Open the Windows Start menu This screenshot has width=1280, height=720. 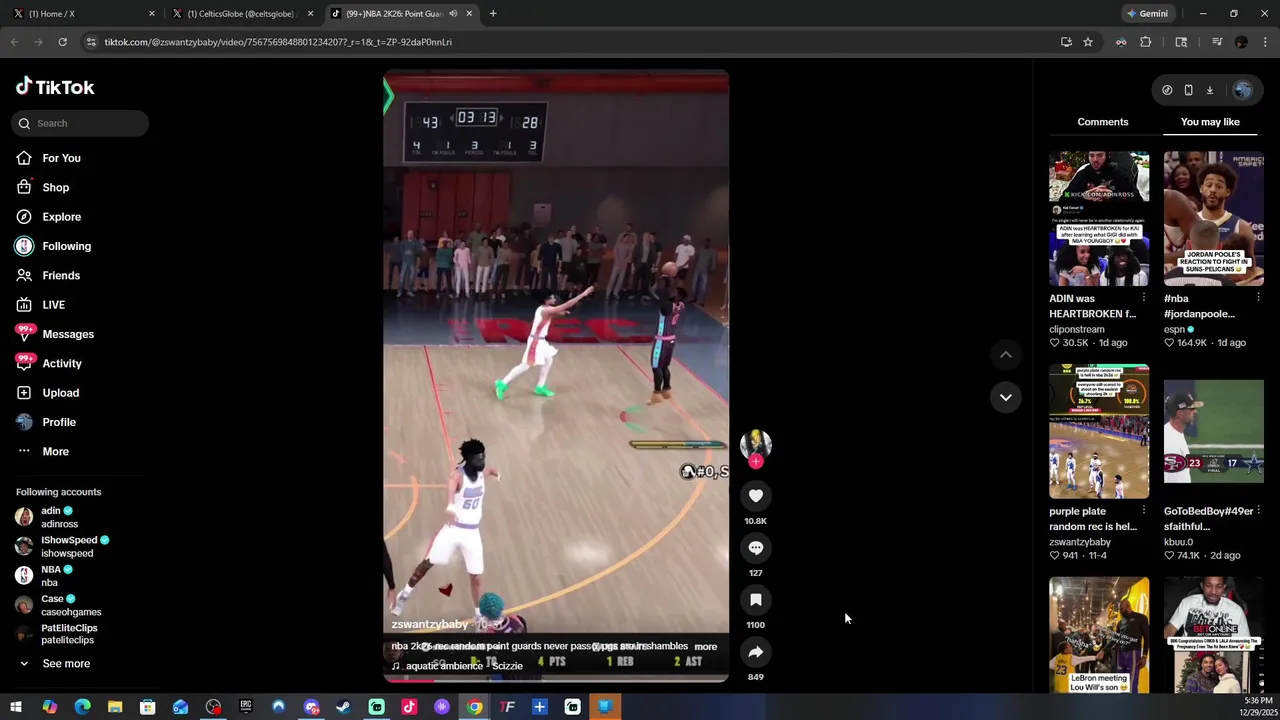point(16,707)
